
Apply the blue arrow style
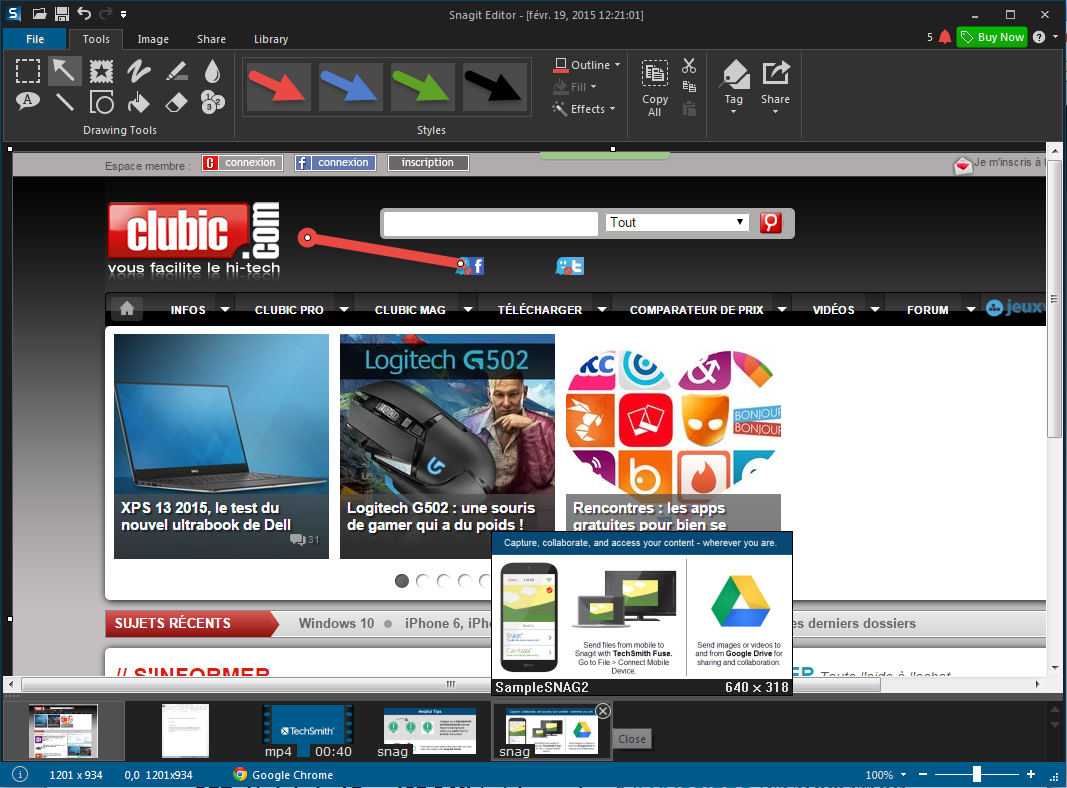point(350,86)
